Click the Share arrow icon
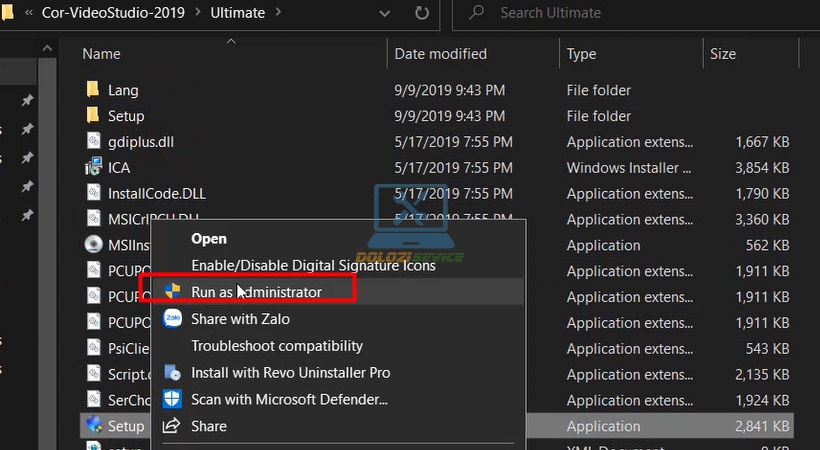This screenshot has width=820, height=450. [x=172, y=425]
